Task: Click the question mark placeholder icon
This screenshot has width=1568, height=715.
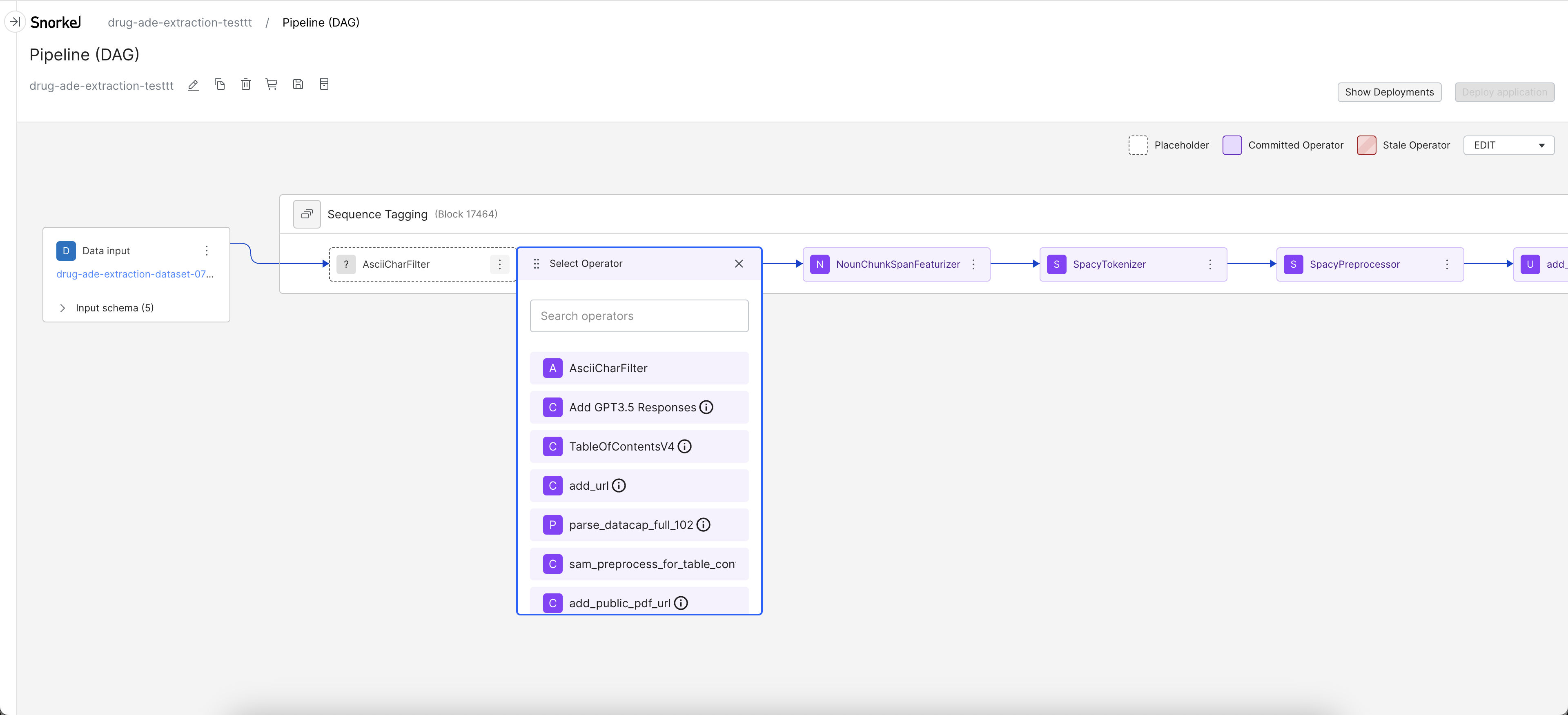Action: [346, 264]
